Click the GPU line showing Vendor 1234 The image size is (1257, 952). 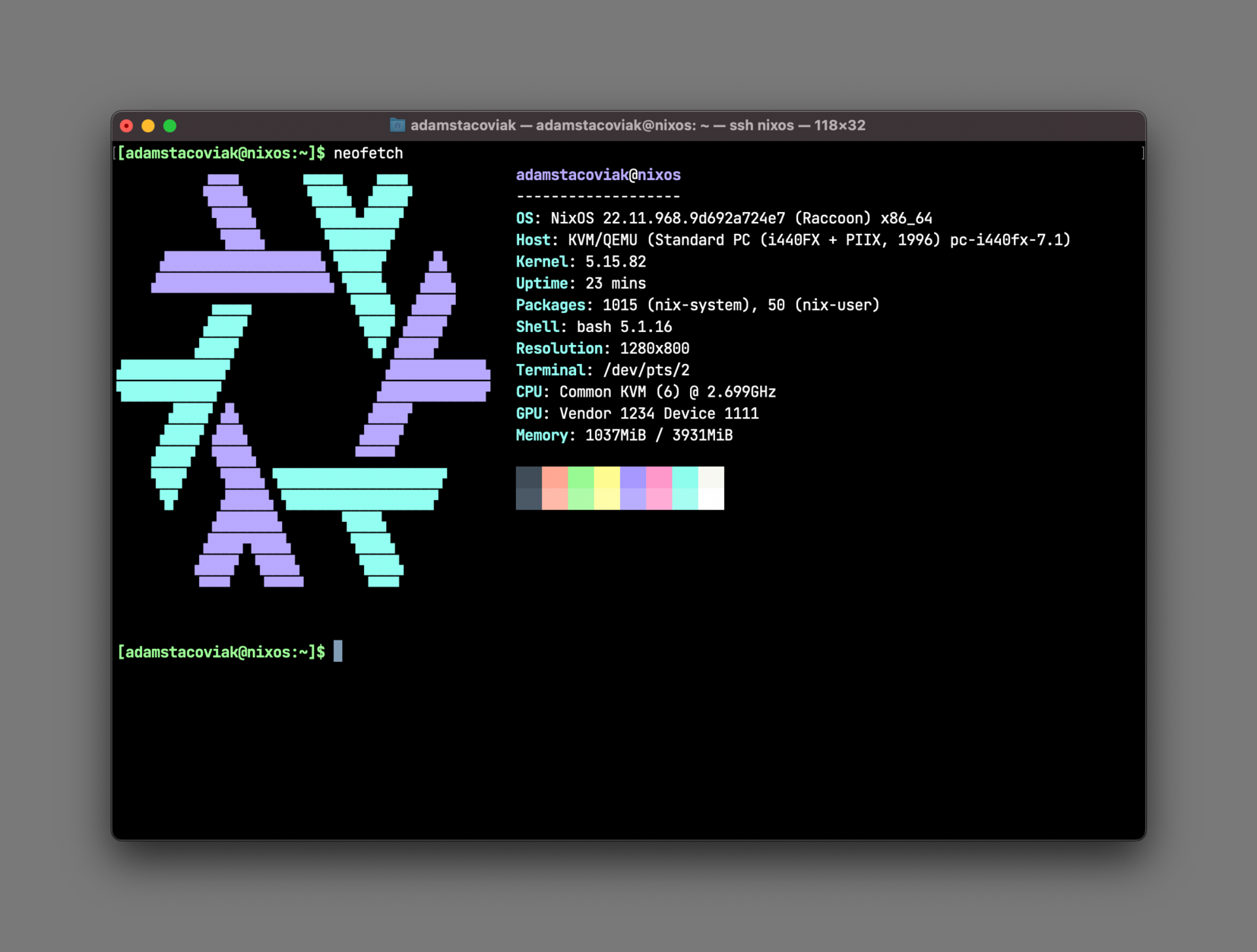click(x=638, y=414)
